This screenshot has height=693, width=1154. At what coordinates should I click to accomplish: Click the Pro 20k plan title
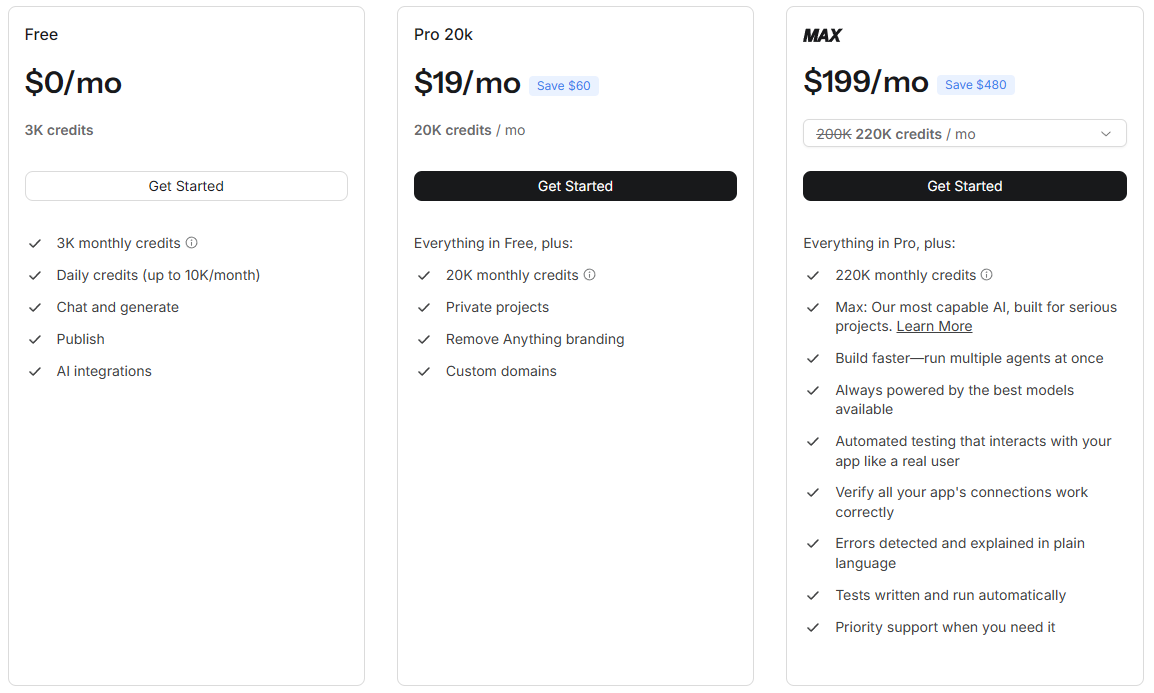[443, 35]
